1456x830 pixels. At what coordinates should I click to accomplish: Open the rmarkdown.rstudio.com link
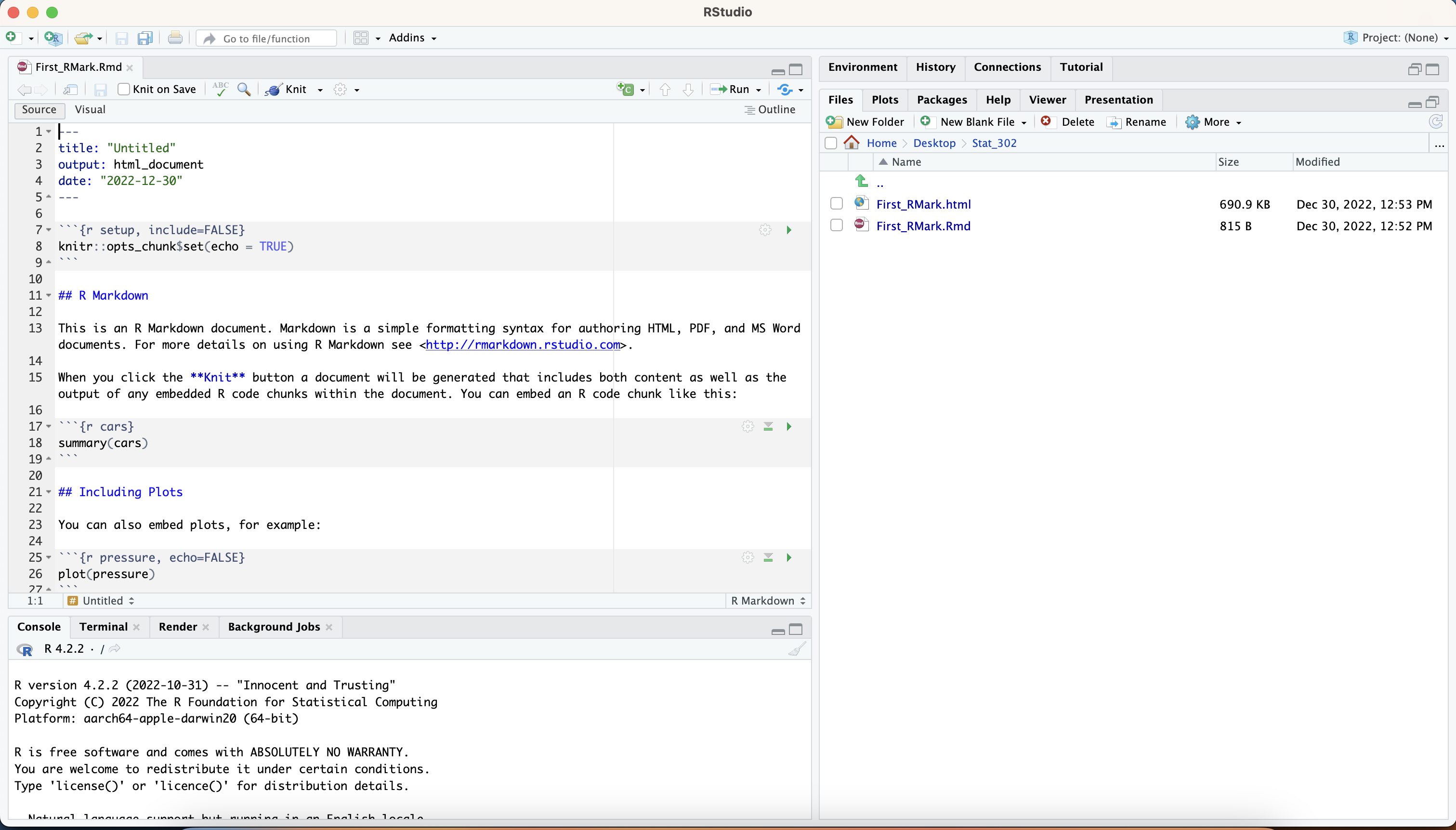tap(523, 345)
